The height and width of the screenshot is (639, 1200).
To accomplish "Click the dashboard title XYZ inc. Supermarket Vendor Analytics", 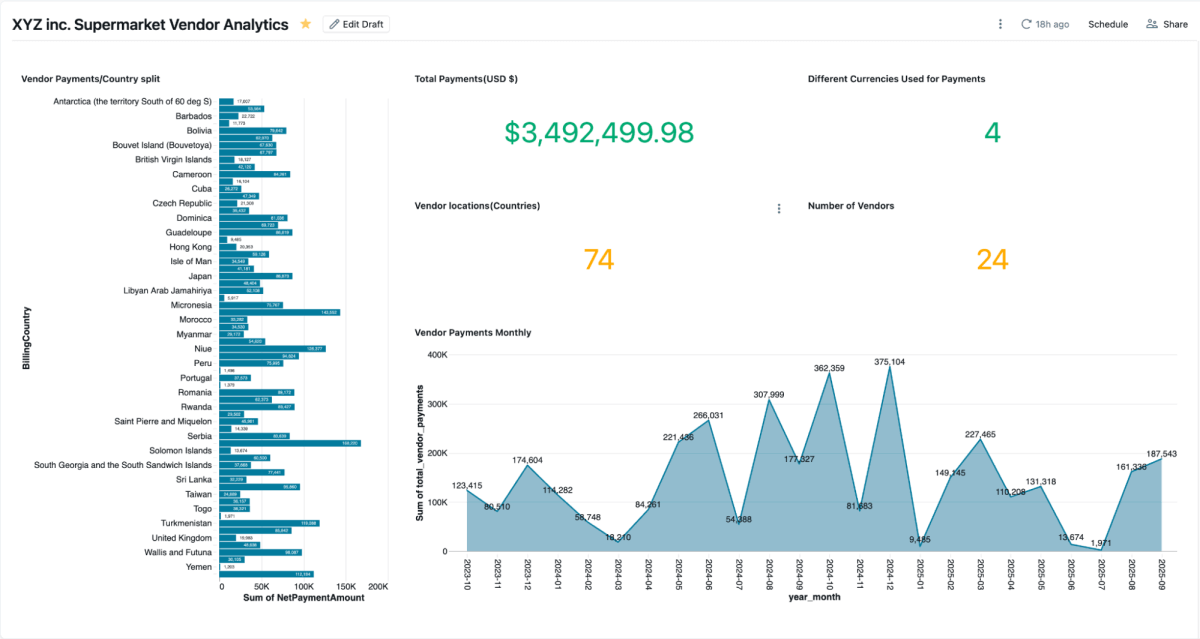I will (150, 24).
